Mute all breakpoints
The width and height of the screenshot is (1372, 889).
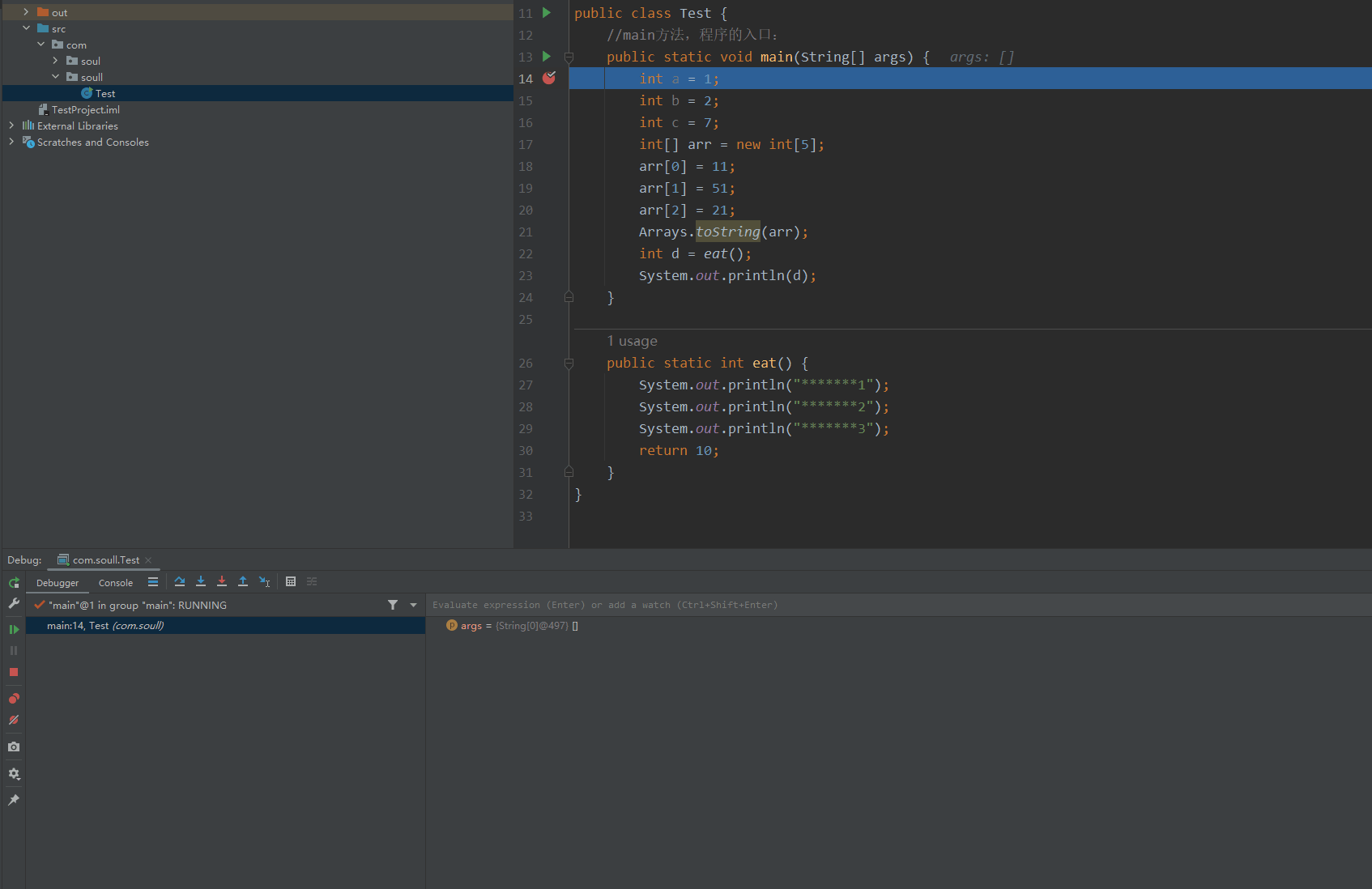pos(14,720)
